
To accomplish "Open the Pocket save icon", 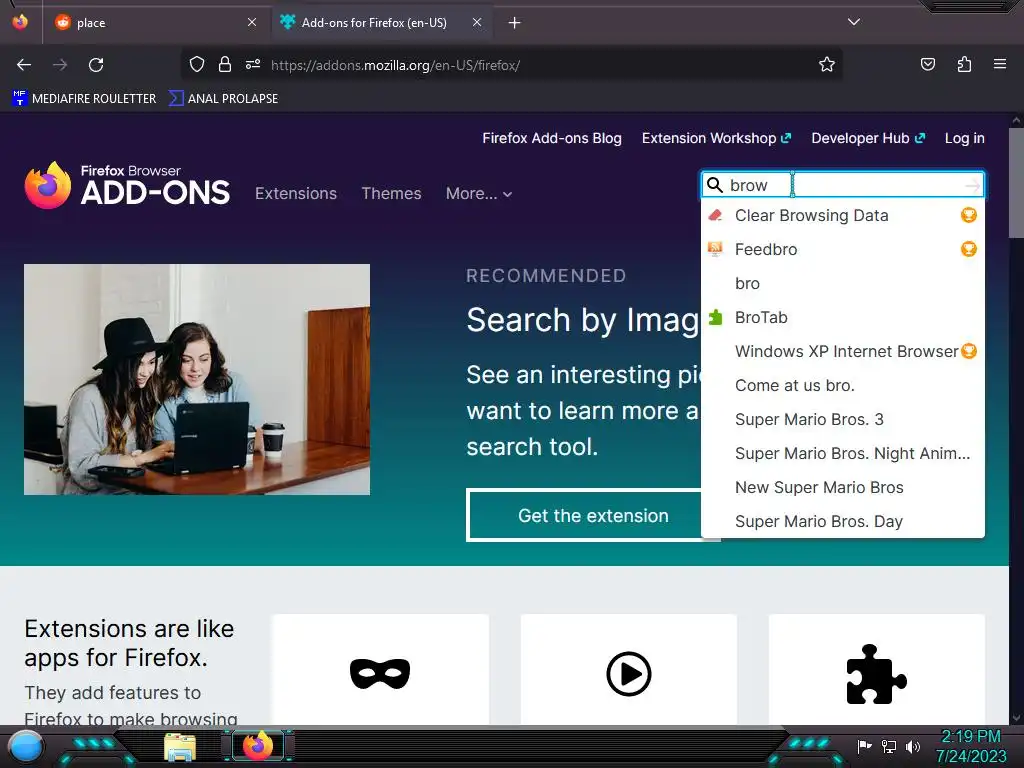I will pyautogui.click(x=927, y=64).
